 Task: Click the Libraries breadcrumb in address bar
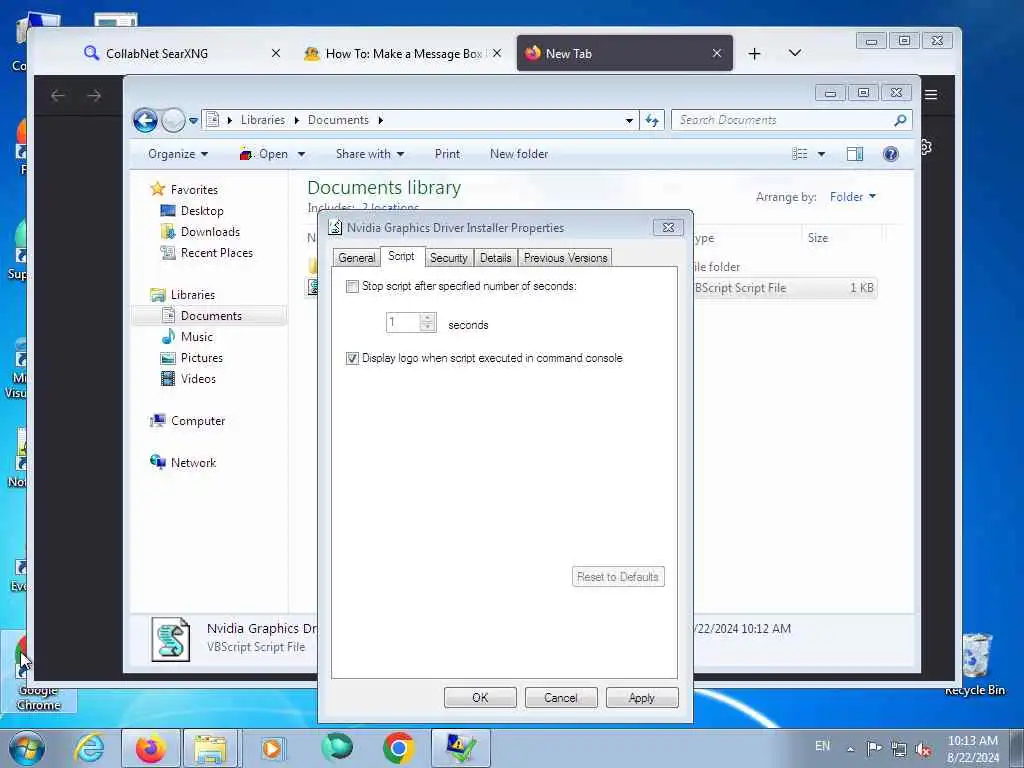(x=263, y=120)
